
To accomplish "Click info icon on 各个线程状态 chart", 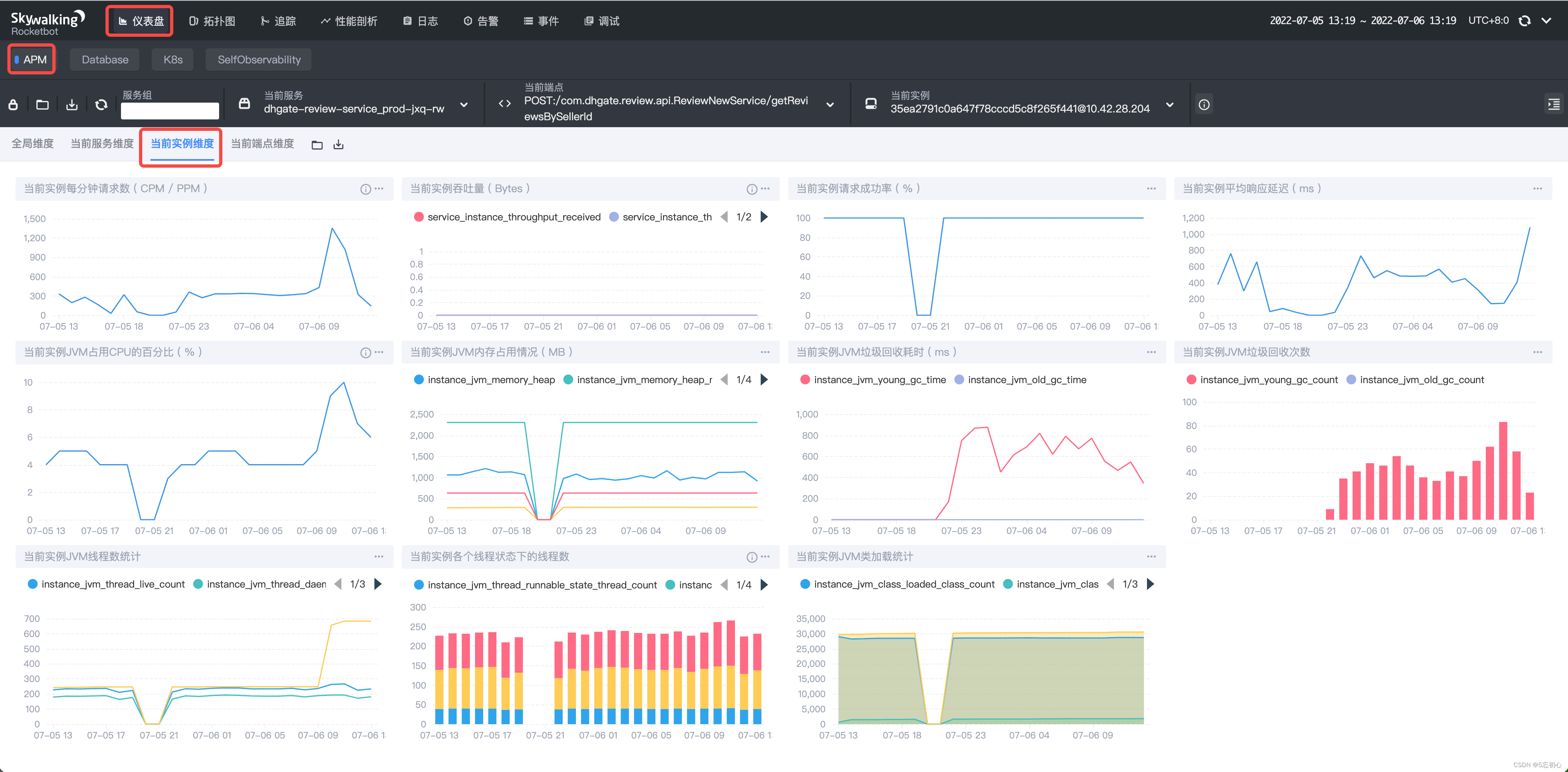I will pyautogui.click(x=752, y=558).
